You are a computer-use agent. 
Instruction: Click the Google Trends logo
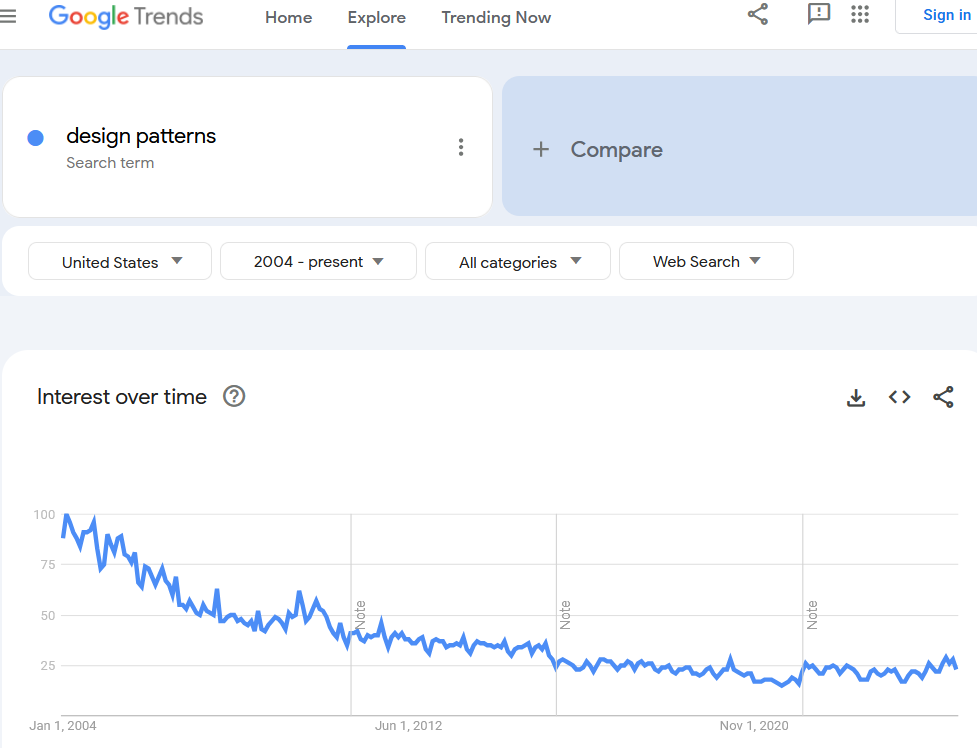pyautogui.click(x=126, y=16)
